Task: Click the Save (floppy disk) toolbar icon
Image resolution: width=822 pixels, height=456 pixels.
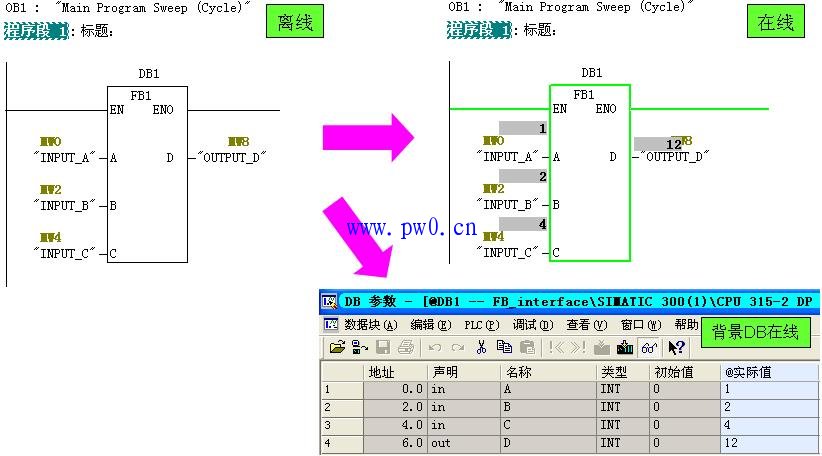Action: tap(382, 348)
